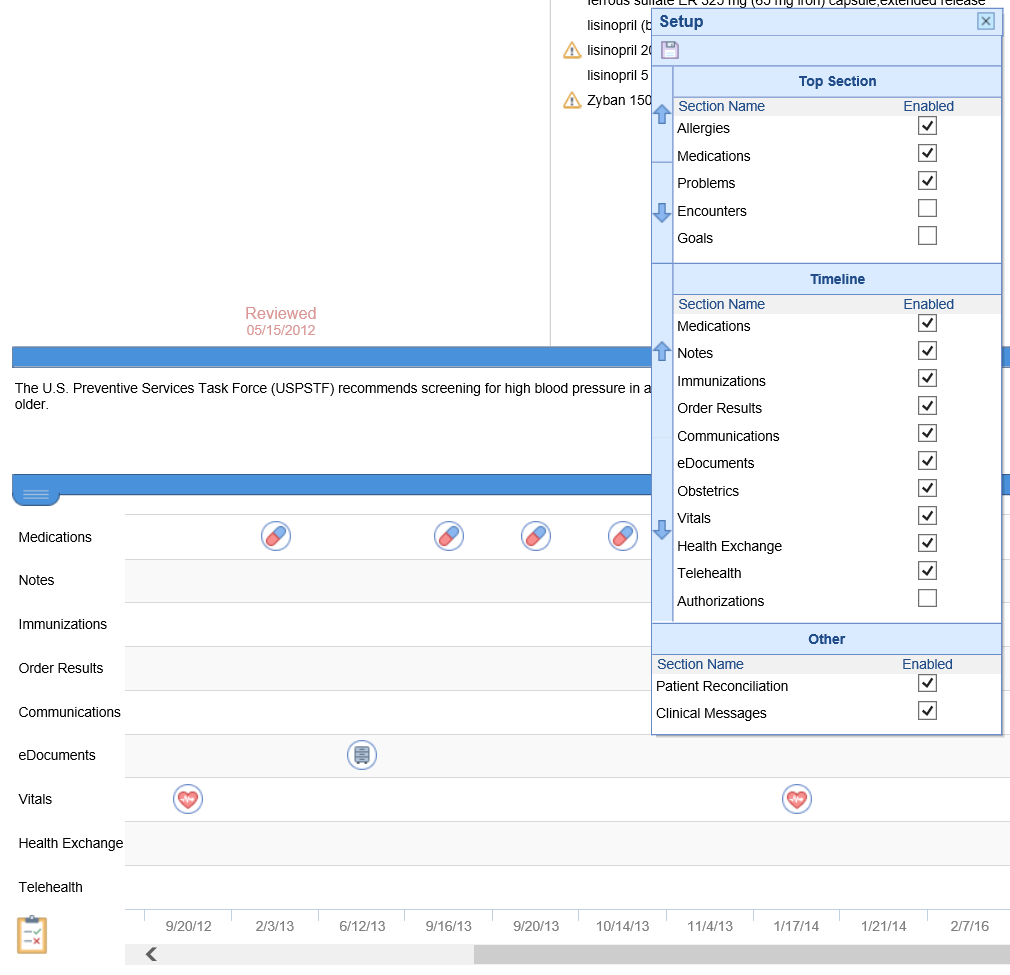This screenshot has width=1010, height=975.
Task: Click the timeline scroll left arrow
Action: (x=151, y=954)
